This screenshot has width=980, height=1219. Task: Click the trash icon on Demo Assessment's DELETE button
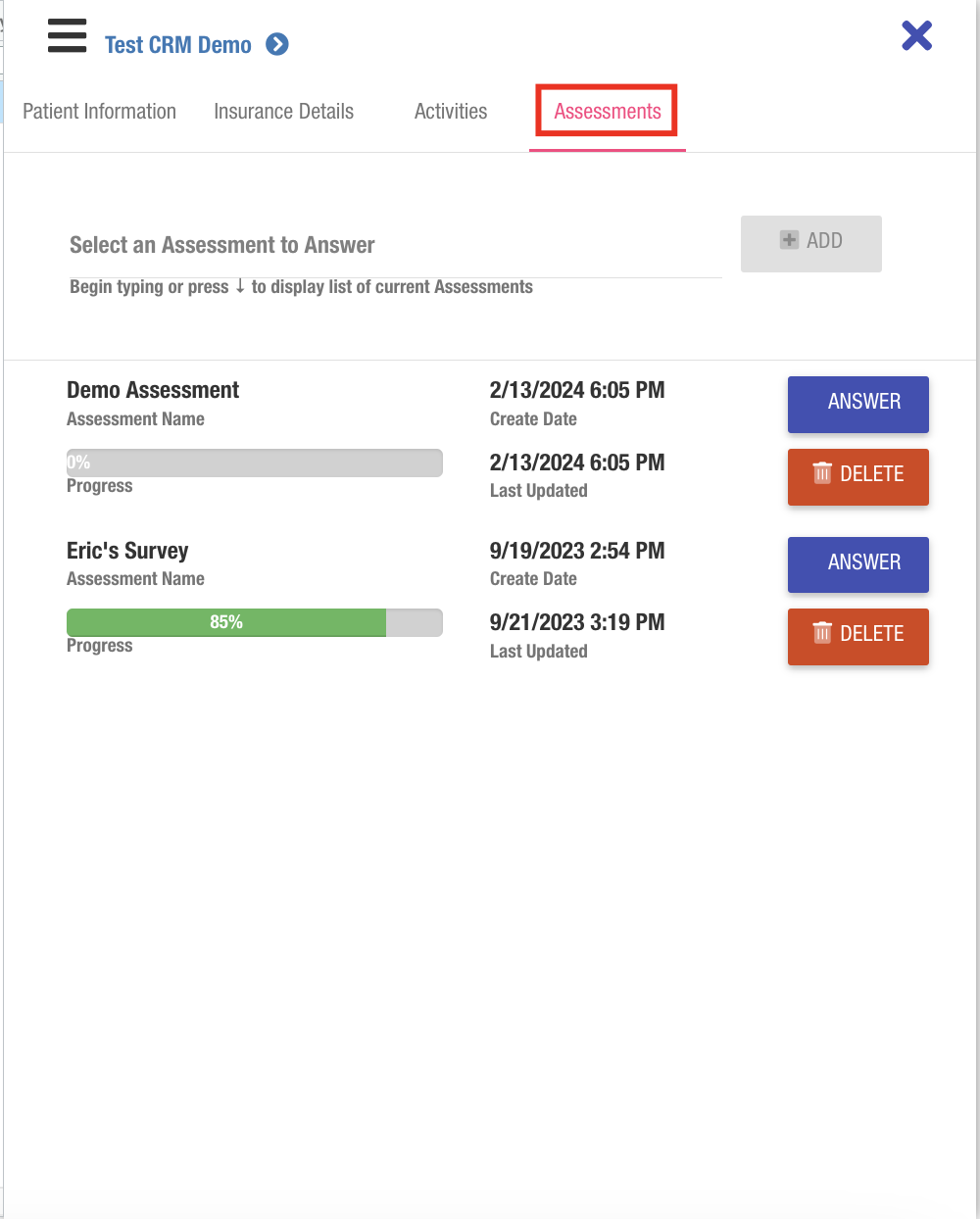coord(823,474)
